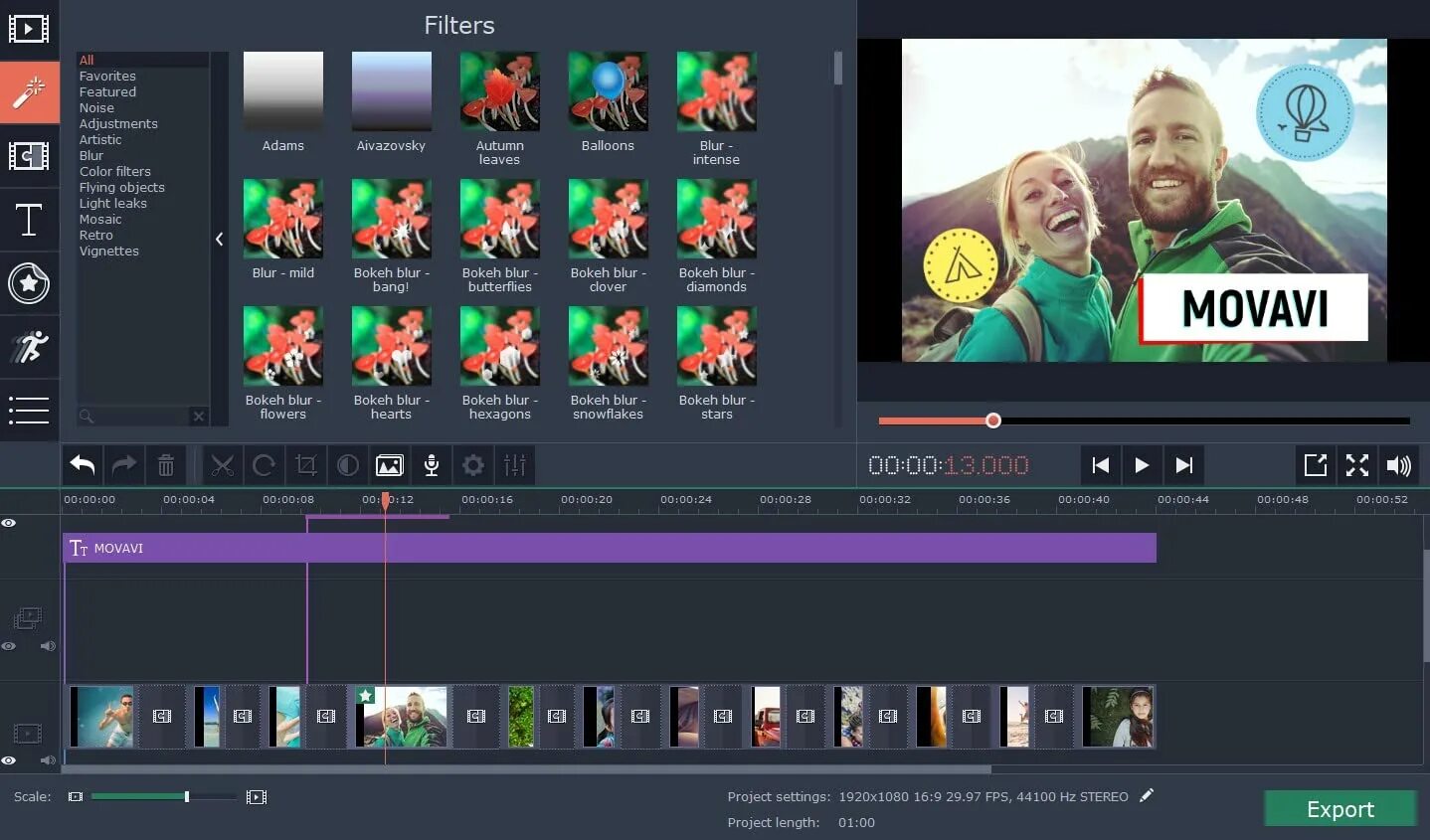Delete selected clip with trash icon

[166, 465]
